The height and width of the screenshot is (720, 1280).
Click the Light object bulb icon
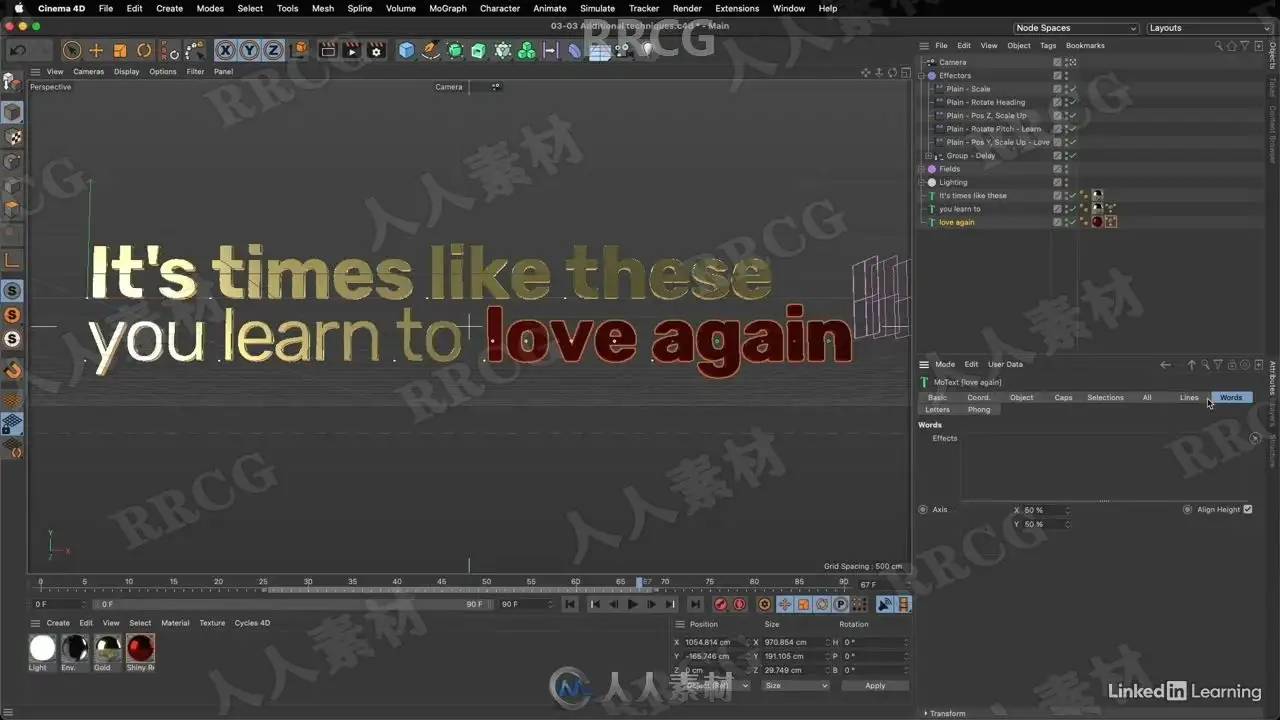pos(647,50)
